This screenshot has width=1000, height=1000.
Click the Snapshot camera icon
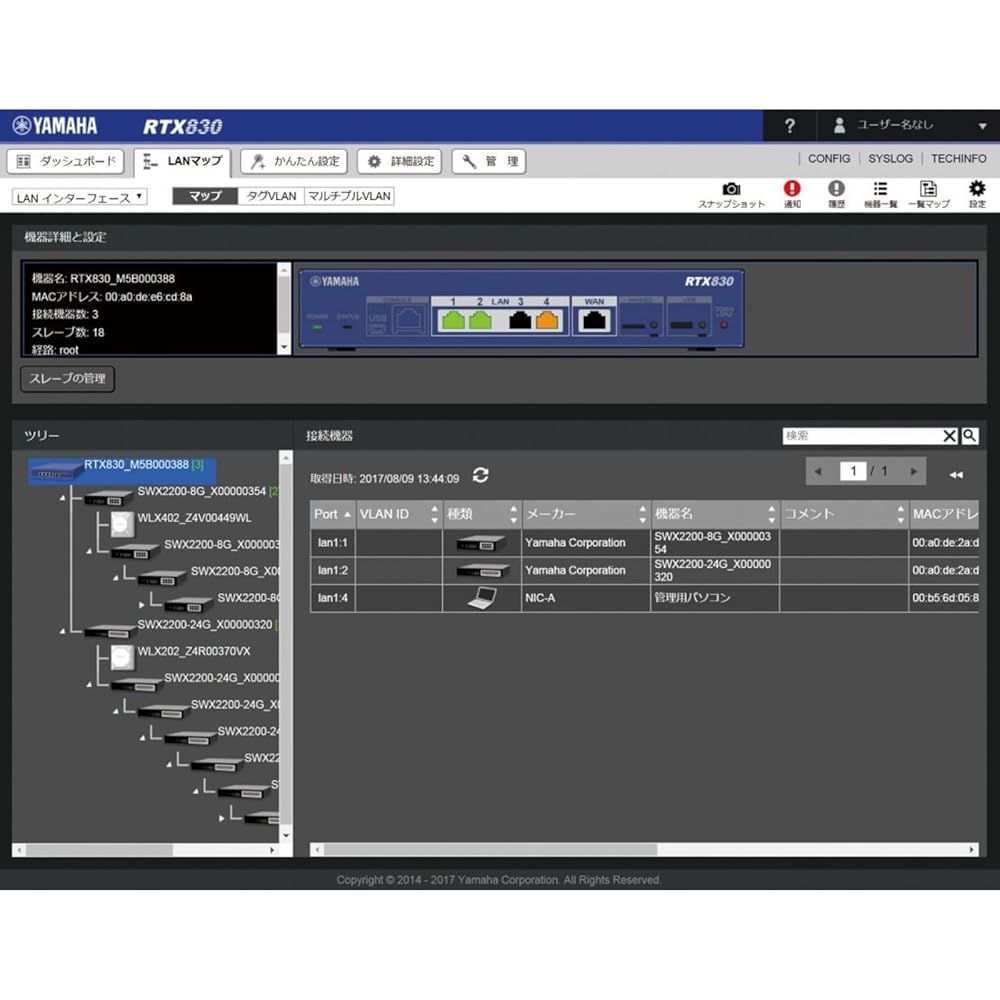click(x=731, y=189)
